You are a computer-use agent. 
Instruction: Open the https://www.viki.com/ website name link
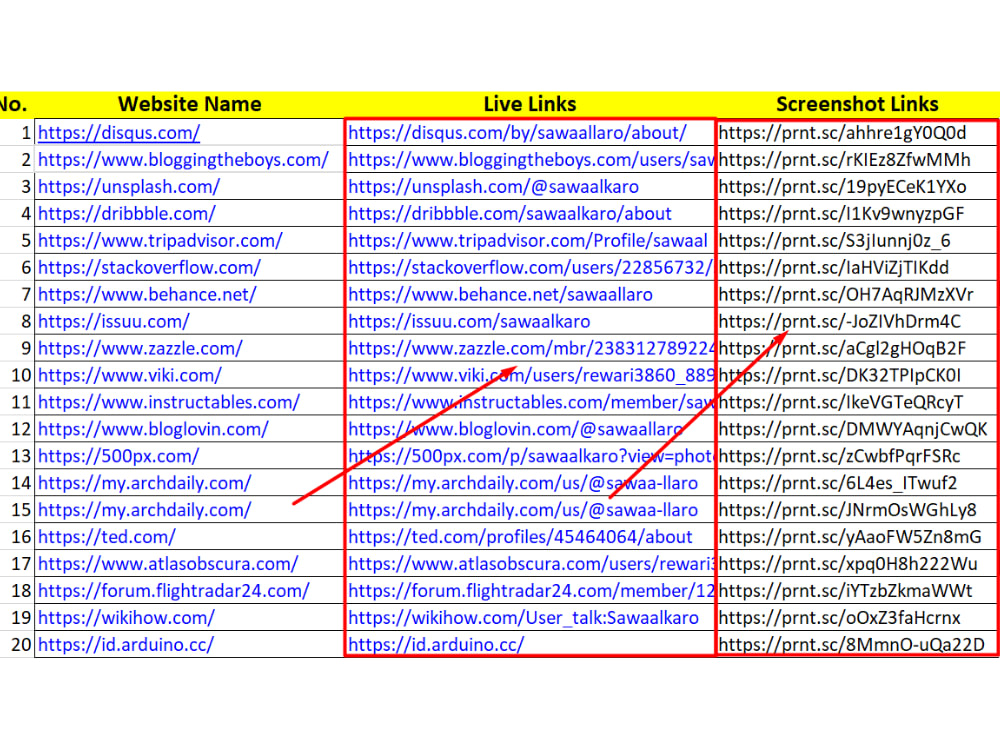coord(129,375)
